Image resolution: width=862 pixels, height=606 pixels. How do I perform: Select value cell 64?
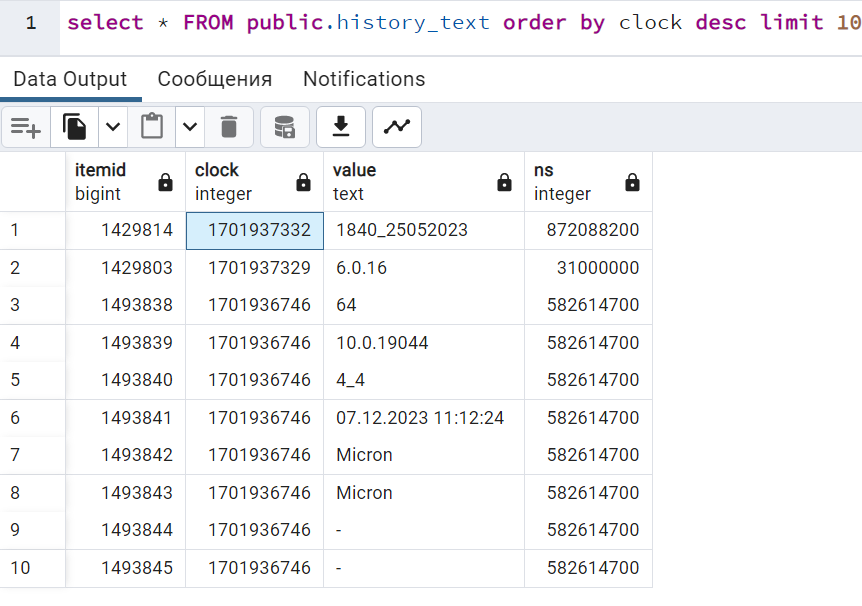tap(424, 305)
